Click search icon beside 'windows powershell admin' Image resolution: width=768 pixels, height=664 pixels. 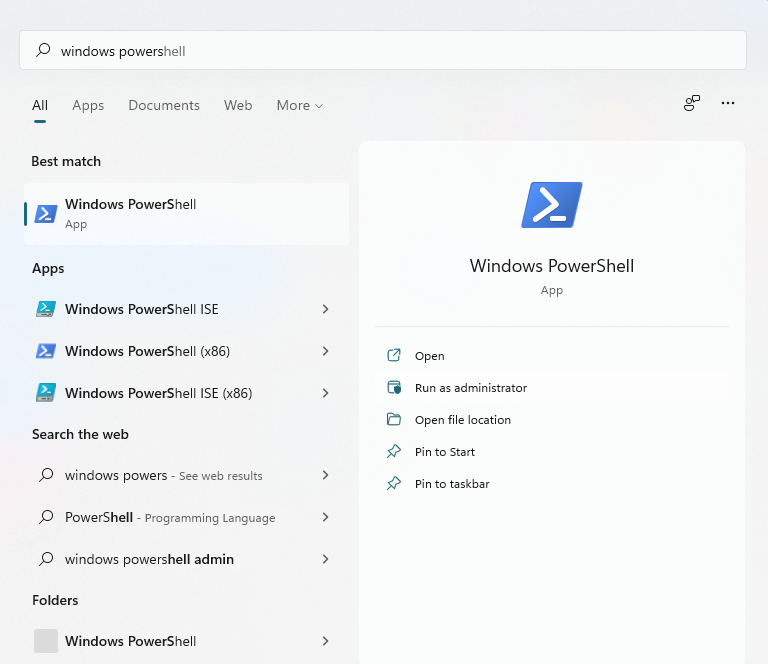pyautogui.click(x=46, y=559)
